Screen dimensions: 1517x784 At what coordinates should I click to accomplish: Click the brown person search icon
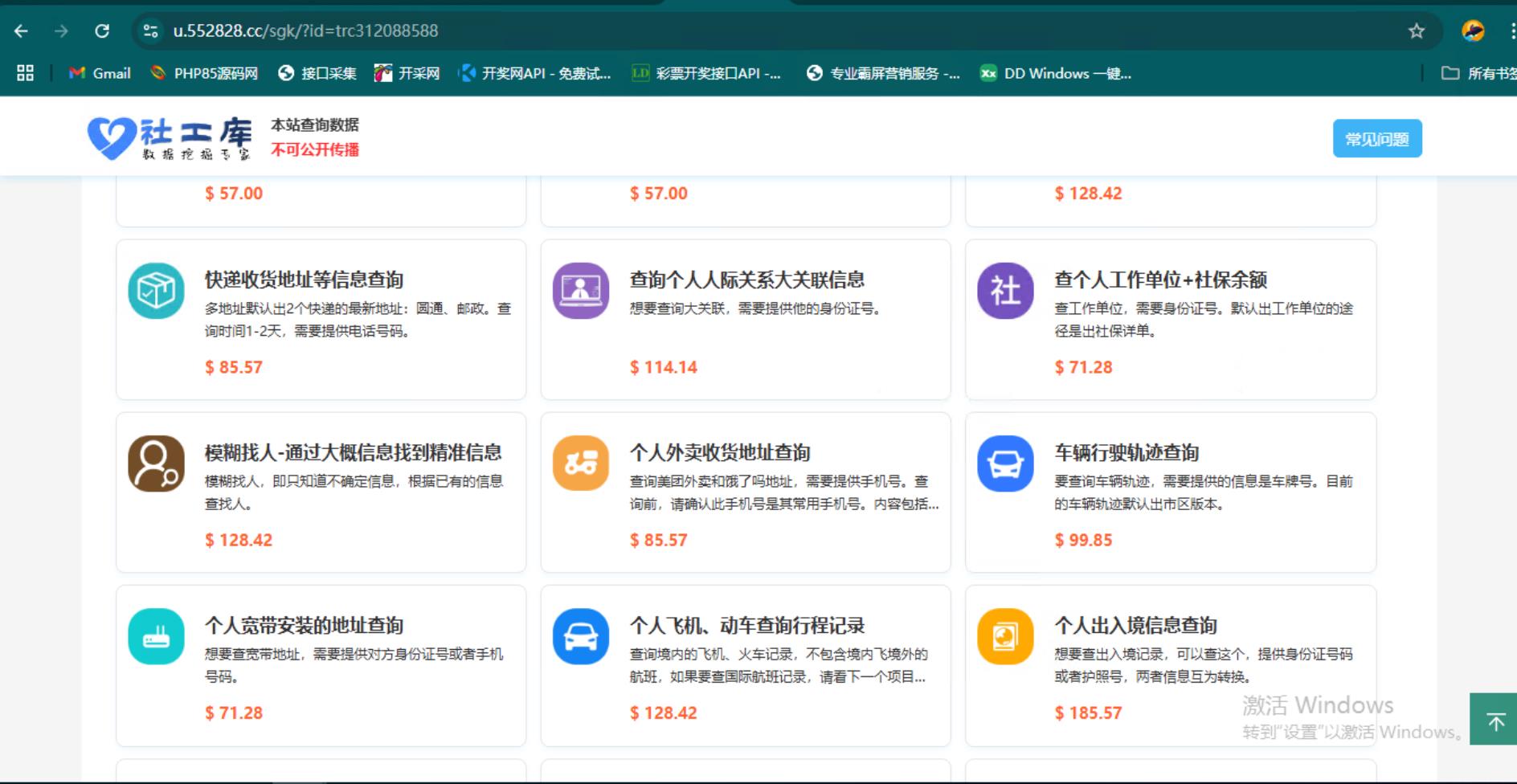point(156,463)
